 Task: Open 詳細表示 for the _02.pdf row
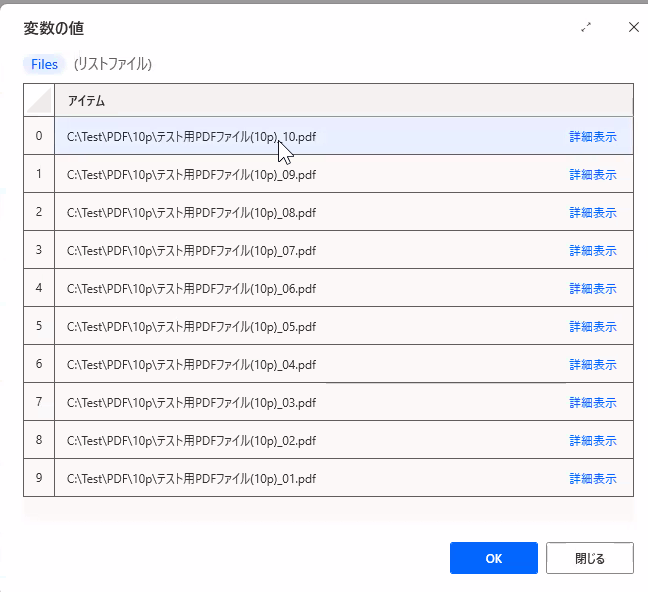pos(593,441)
